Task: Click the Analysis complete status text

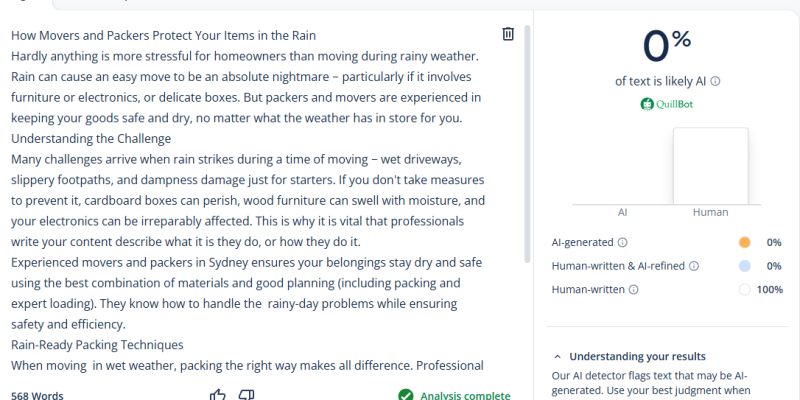Action: [465, 396]
